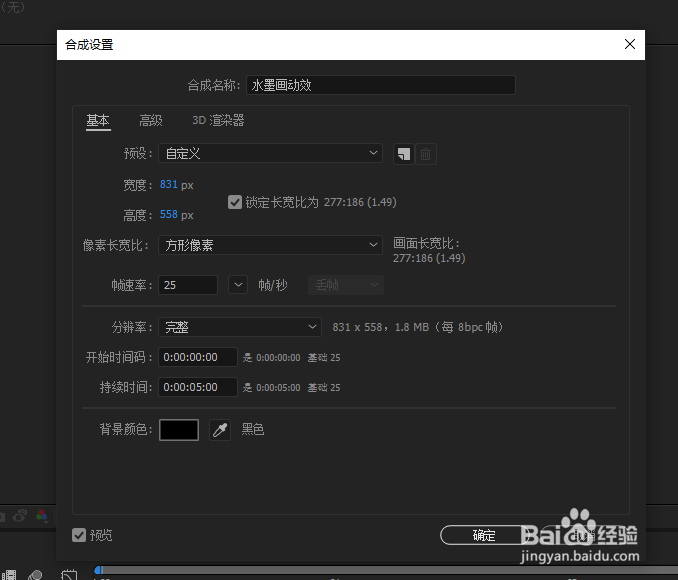Switch to the 基本 tab

pos(98,121)
